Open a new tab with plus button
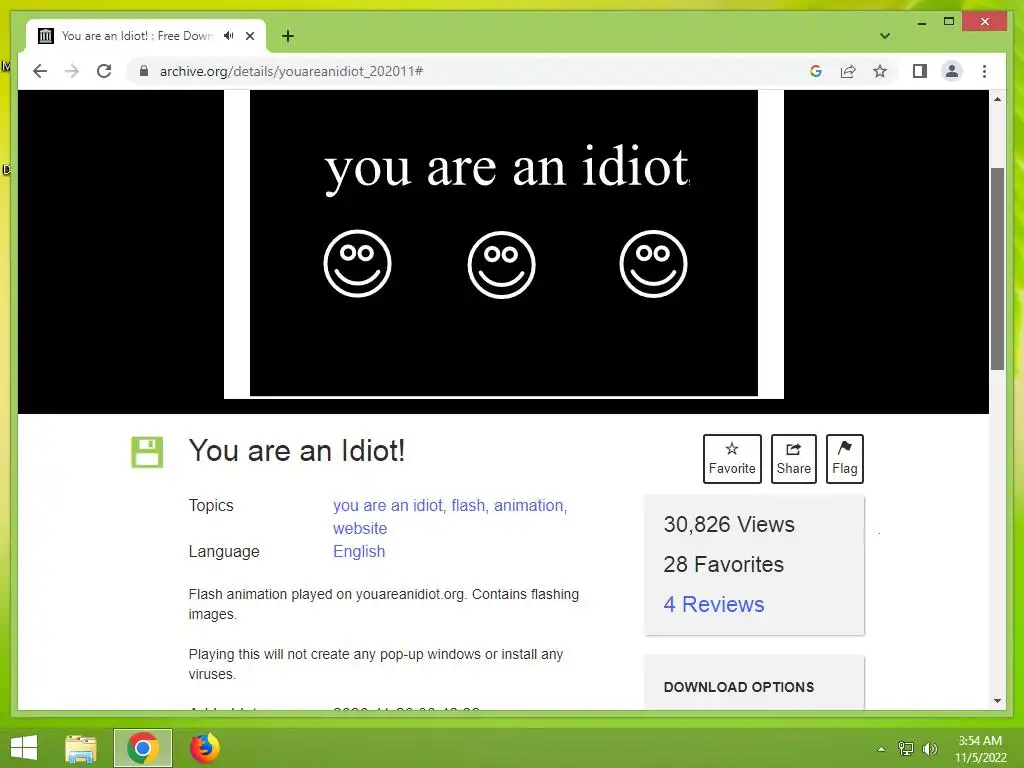This screenshot has height=768, width=1024. (288, 36)
